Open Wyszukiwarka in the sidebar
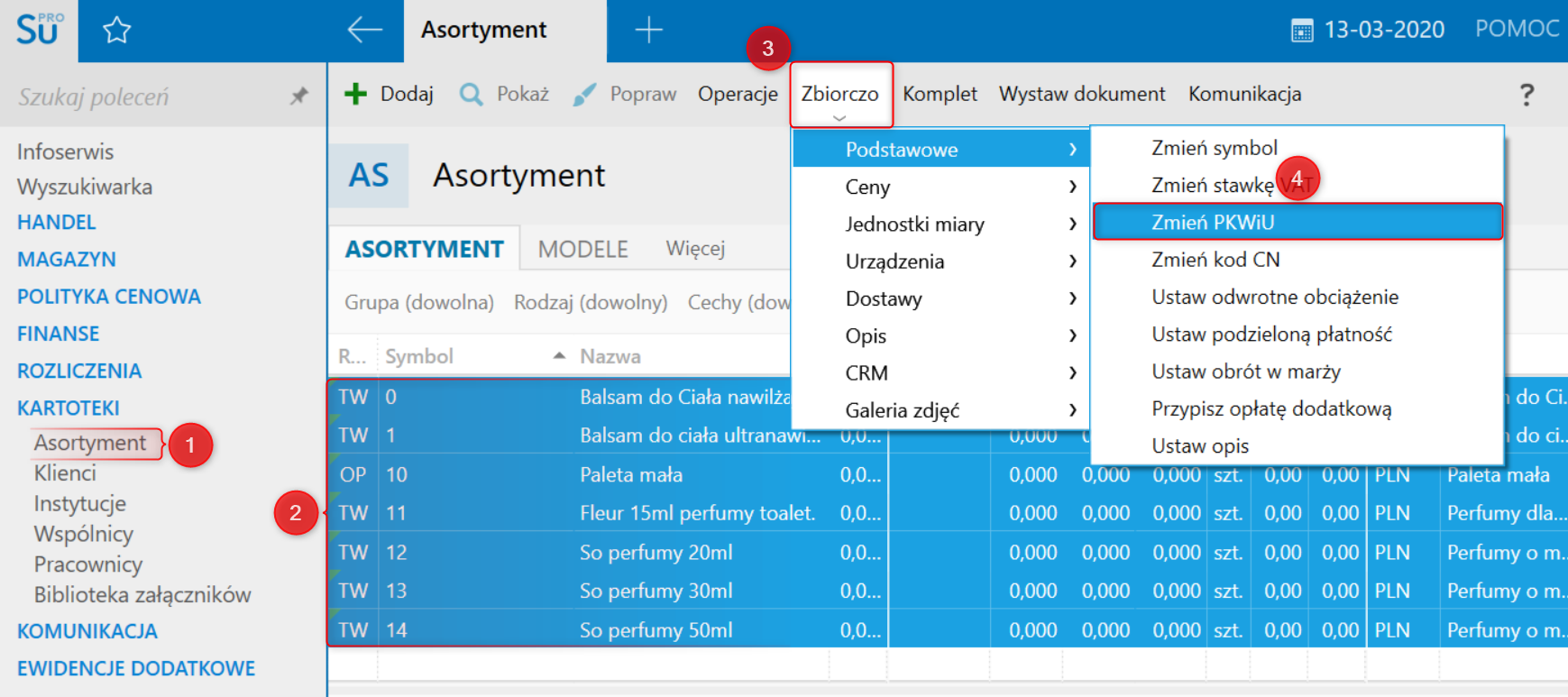Viewport: 1568px width, 697px height. (85, 187)
